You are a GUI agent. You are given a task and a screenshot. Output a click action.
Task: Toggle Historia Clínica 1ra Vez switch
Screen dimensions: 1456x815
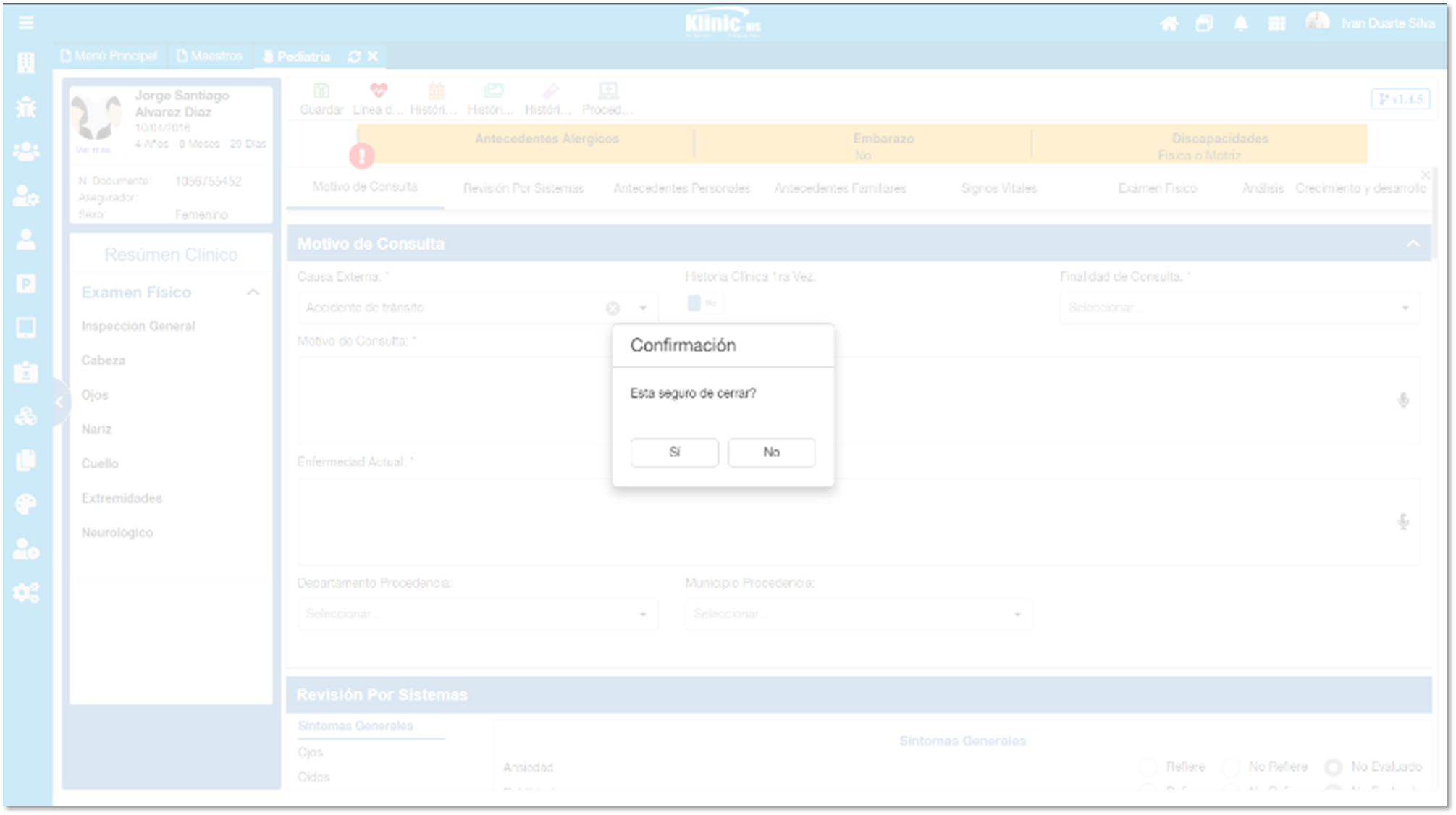click(x=701, y=303)
